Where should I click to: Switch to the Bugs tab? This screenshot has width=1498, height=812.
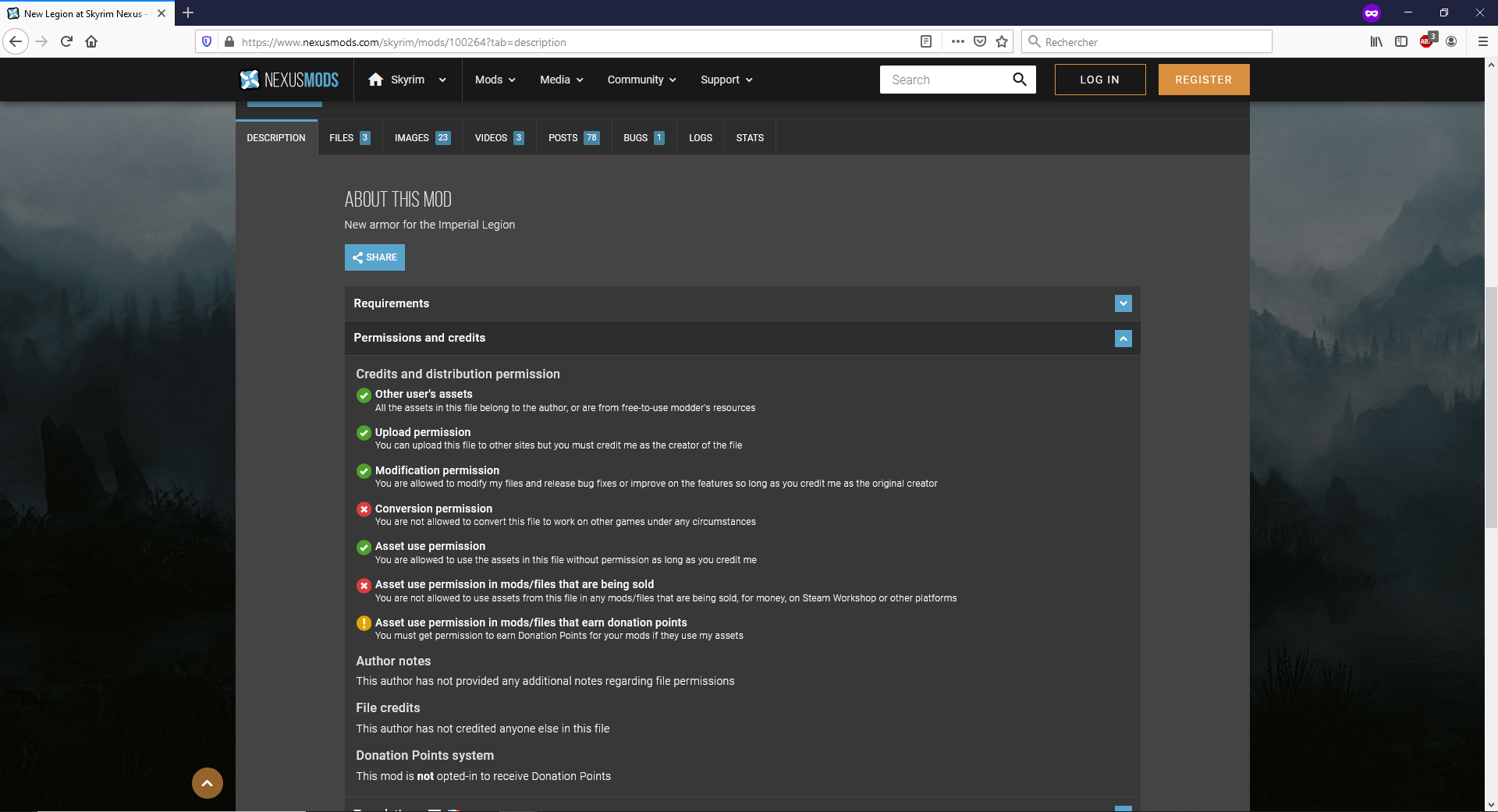644,138
